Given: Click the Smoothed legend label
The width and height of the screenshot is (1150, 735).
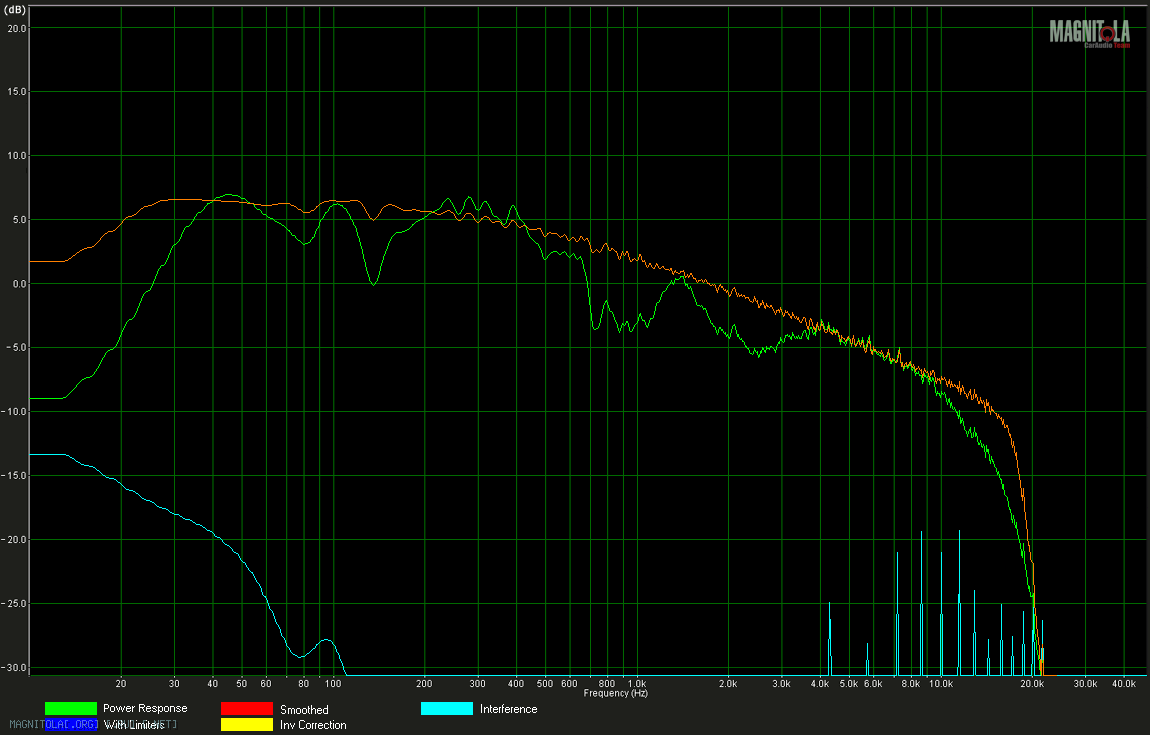Looking at the screenshot, I should click(x=304, y=710).
